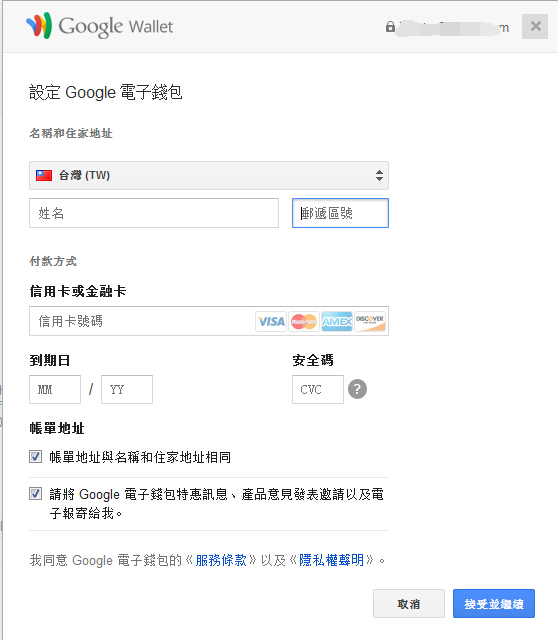
Task: Click the MasterCard icon
Action: pos(304,322)
